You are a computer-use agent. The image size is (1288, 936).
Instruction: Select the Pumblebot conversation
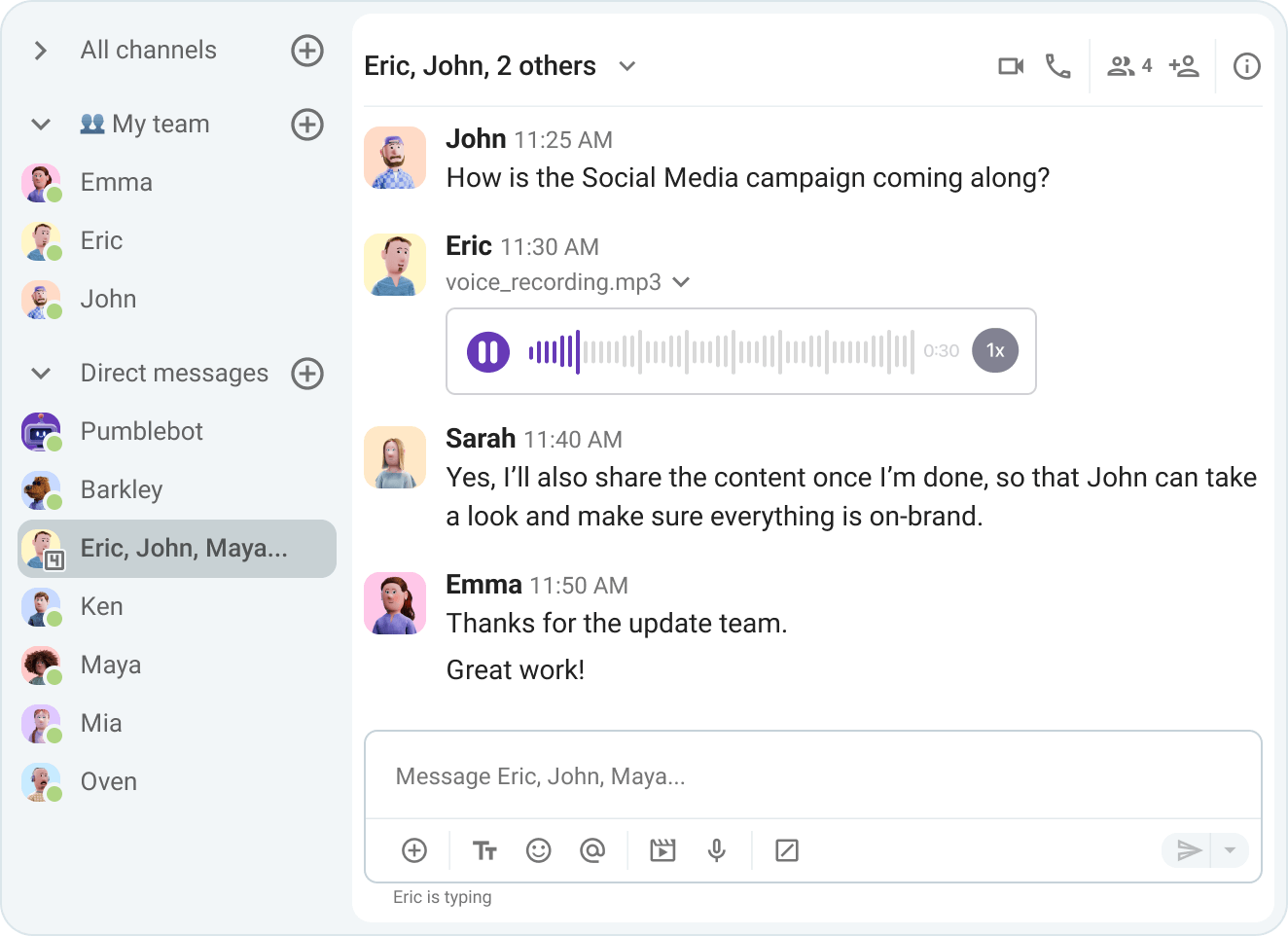tap(141, 431)
